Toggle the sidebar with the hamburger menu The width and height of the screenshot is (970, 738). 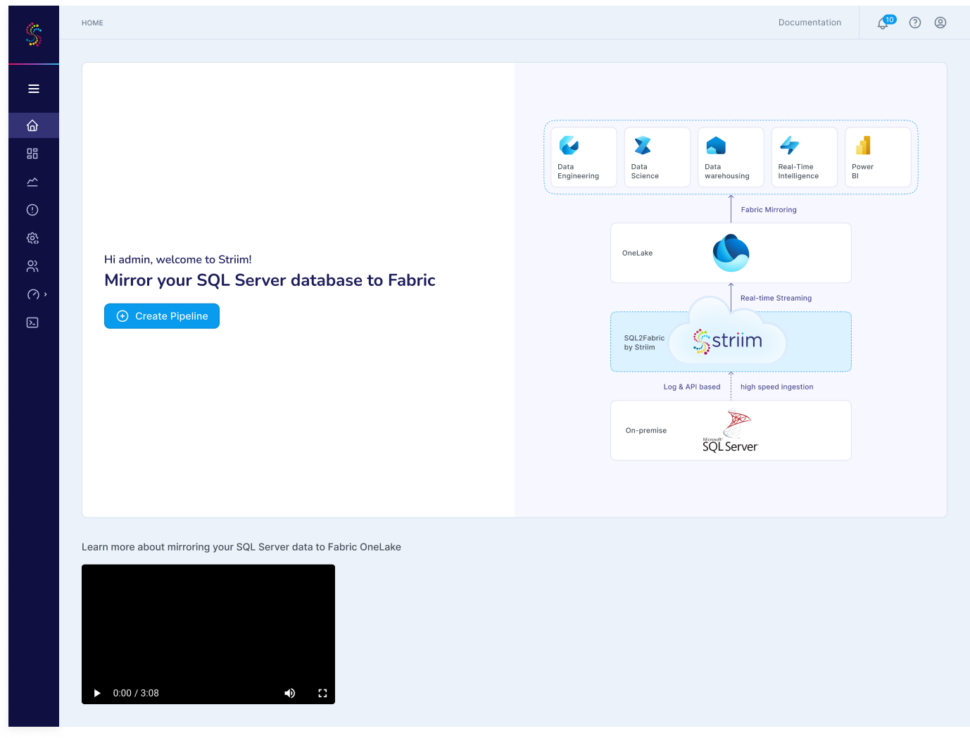33,88
